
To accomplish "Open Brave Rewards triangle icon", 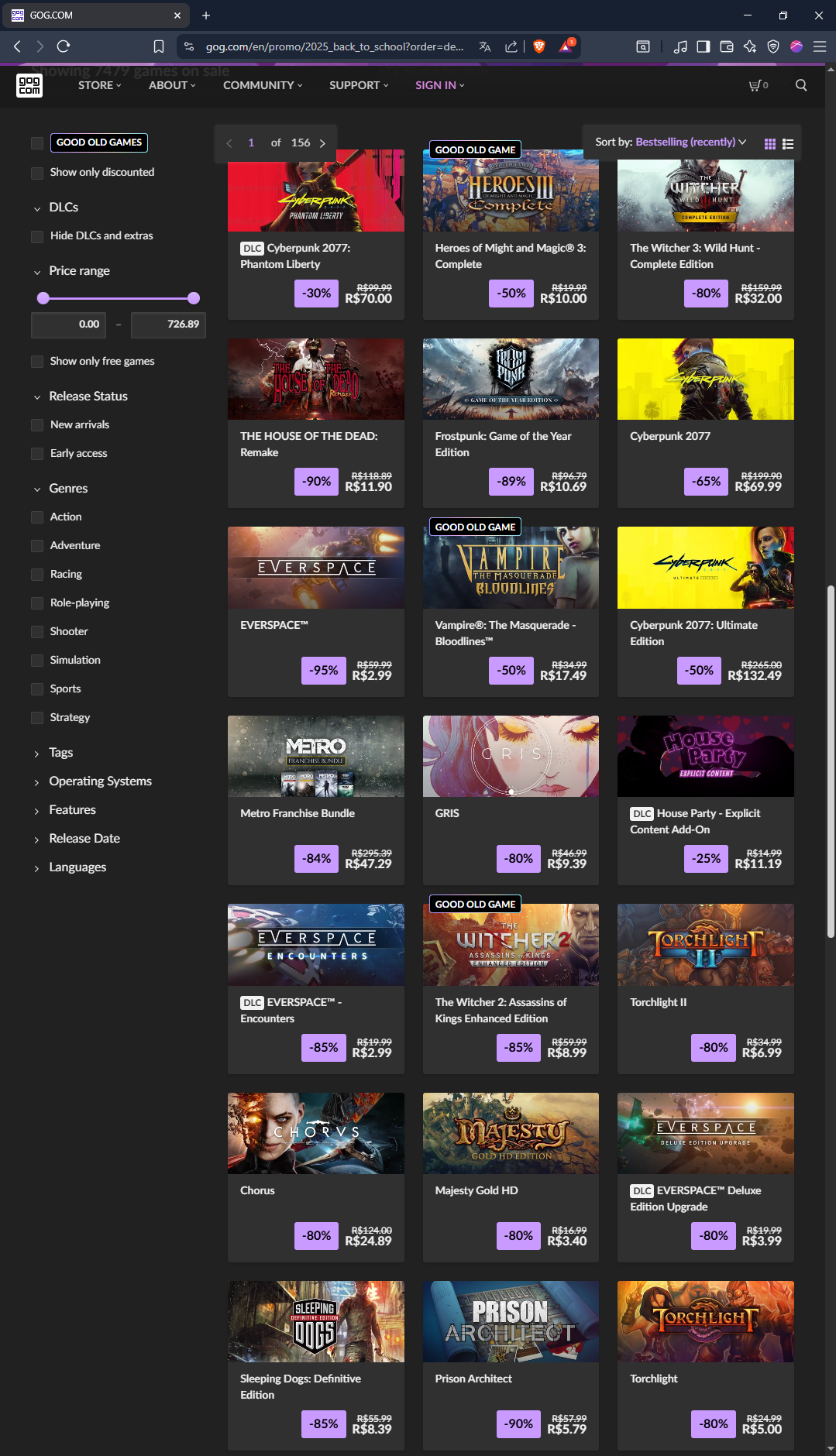I will pyautogui.click(x=566, y=46).
